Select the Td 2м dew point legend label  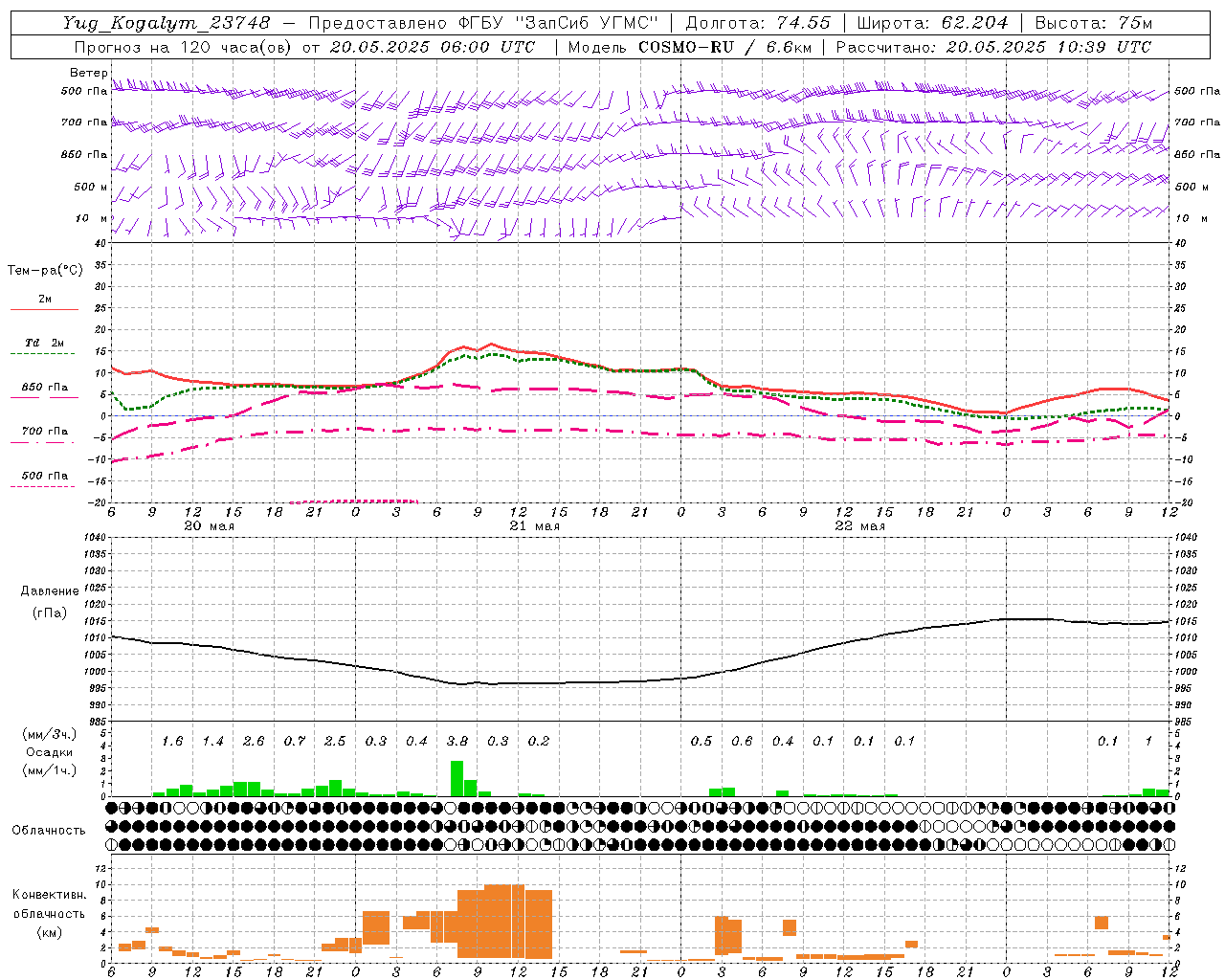(x=45, y=343)
